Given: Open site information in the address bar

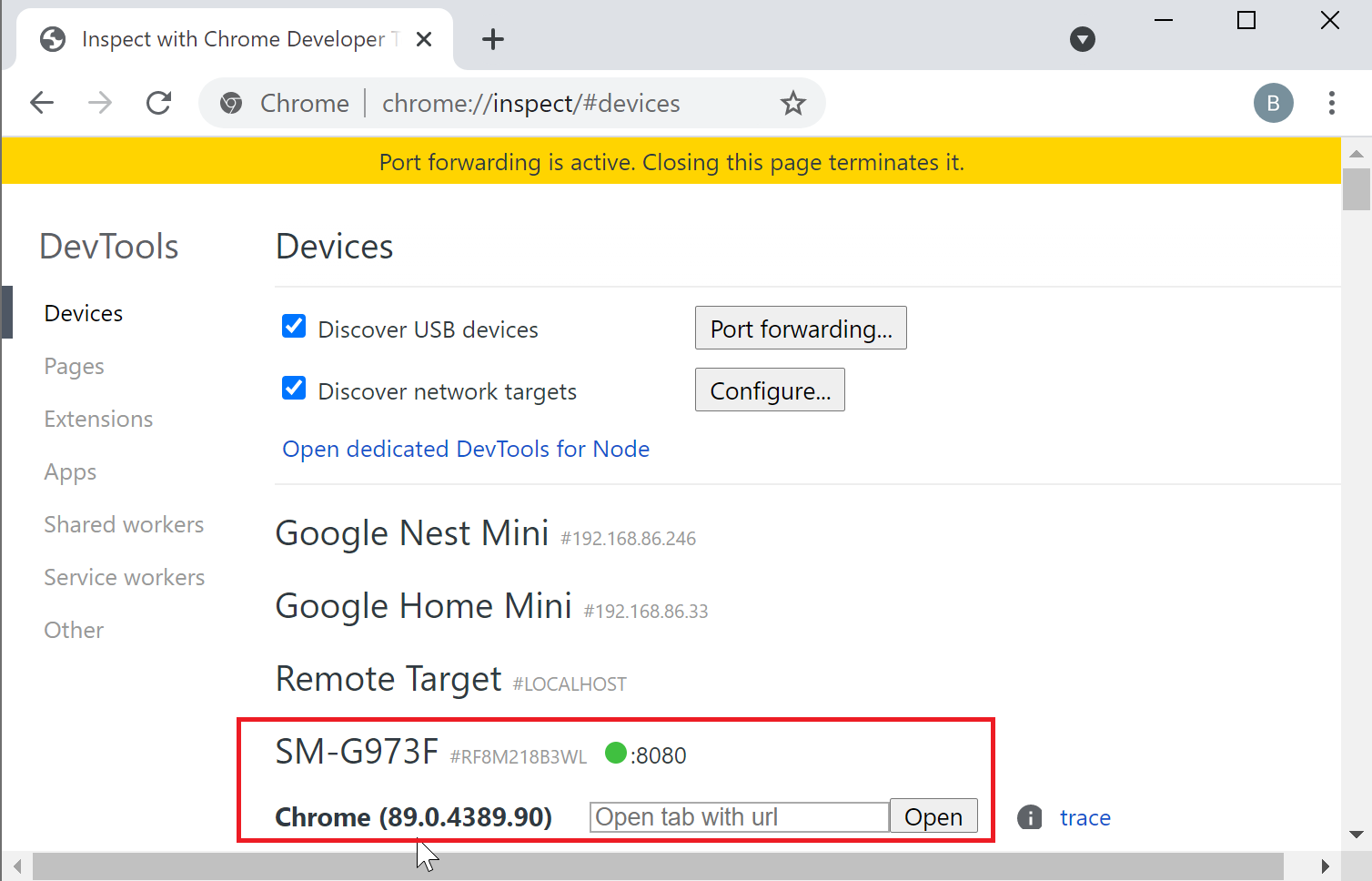Looking at the screenshot, I should pos(231,103).
